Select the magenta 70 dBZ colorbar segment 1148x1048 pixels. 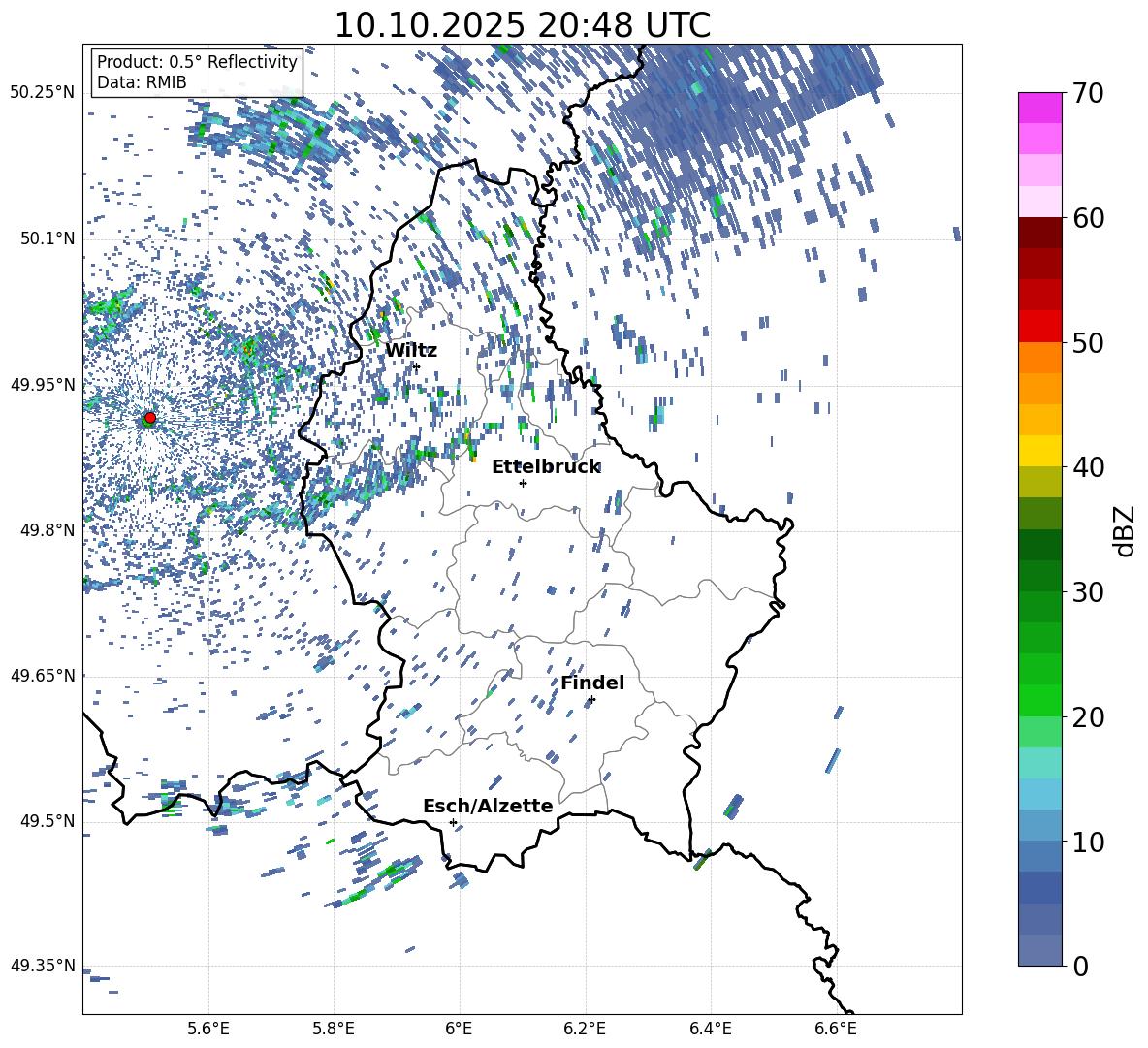tap(1040, 108)
